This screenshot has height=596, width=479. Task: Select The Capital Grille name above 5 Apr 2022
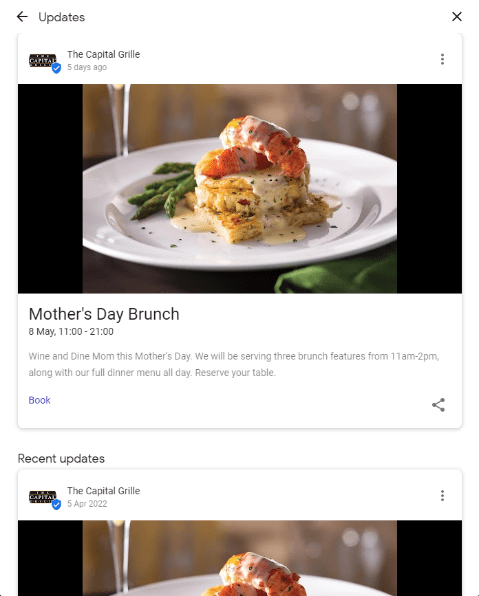click(x=103, y=491)
